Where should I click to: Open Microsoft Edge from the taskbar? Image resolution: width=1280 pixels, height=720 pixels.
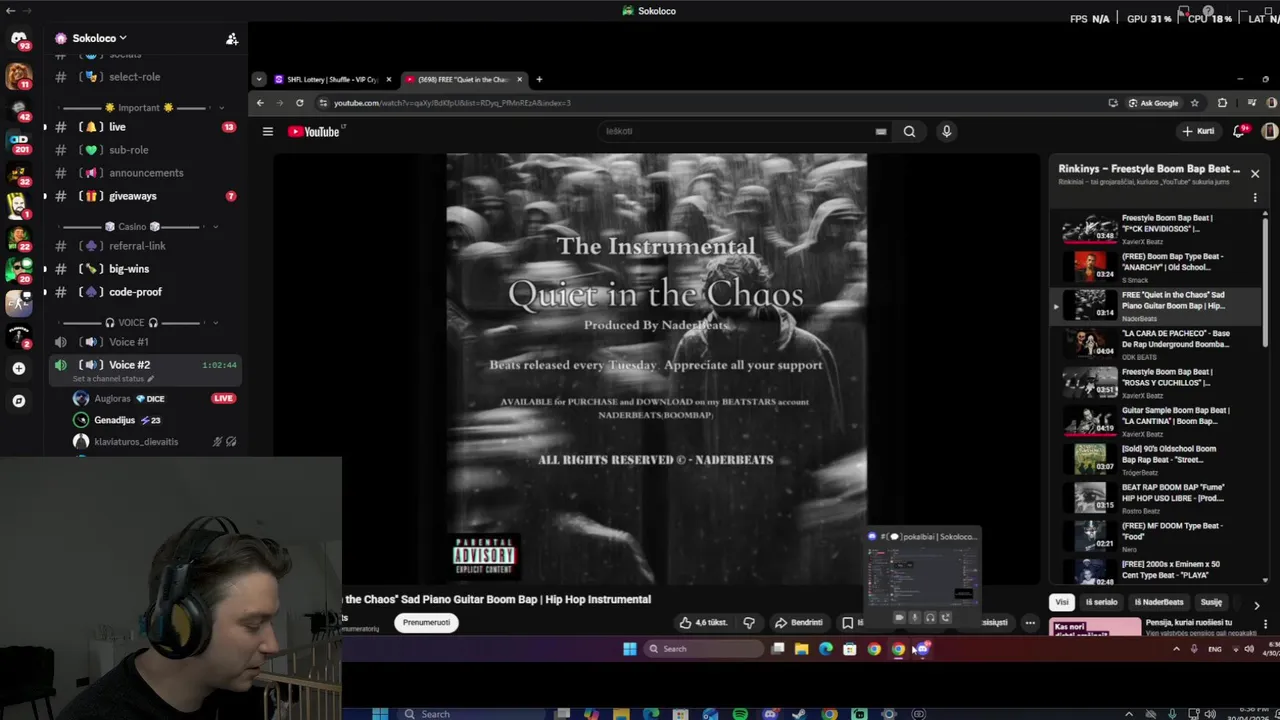coord(825,649)
